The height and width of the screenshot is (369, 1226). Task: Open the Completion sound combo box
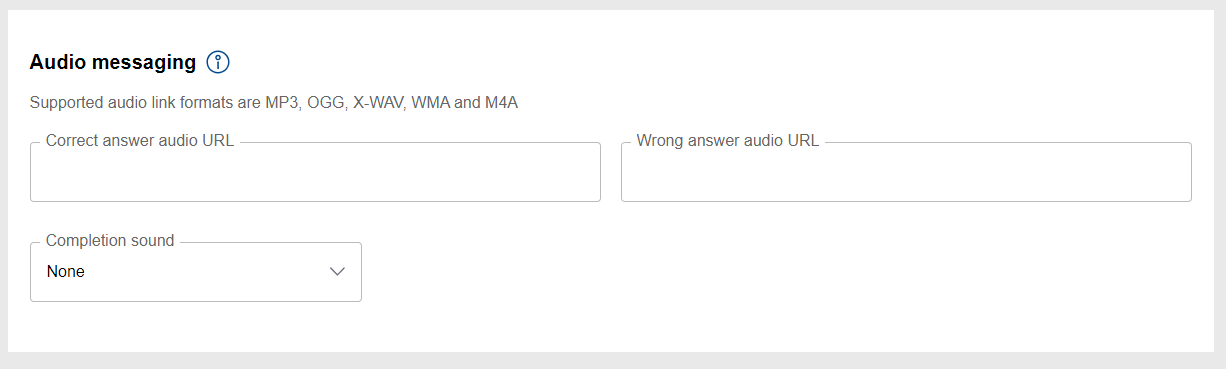[196, 272]
